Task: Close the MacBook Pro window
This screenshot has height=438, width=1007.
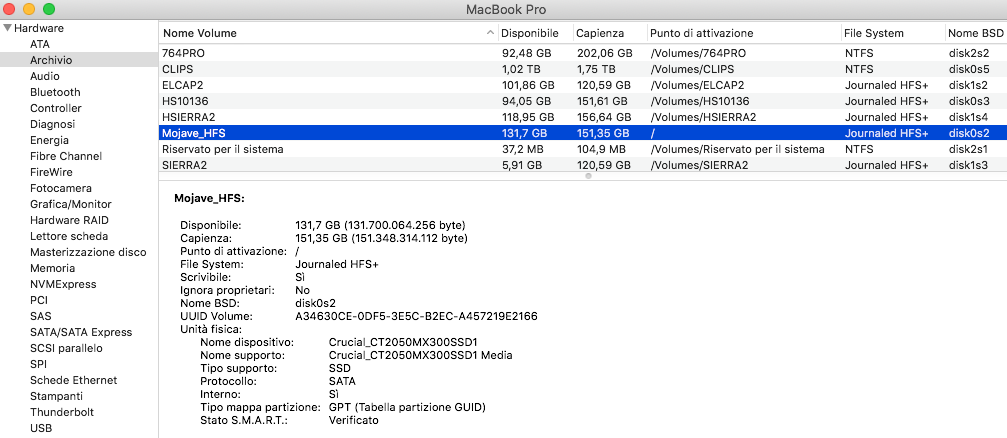Action: coord(10,9)
